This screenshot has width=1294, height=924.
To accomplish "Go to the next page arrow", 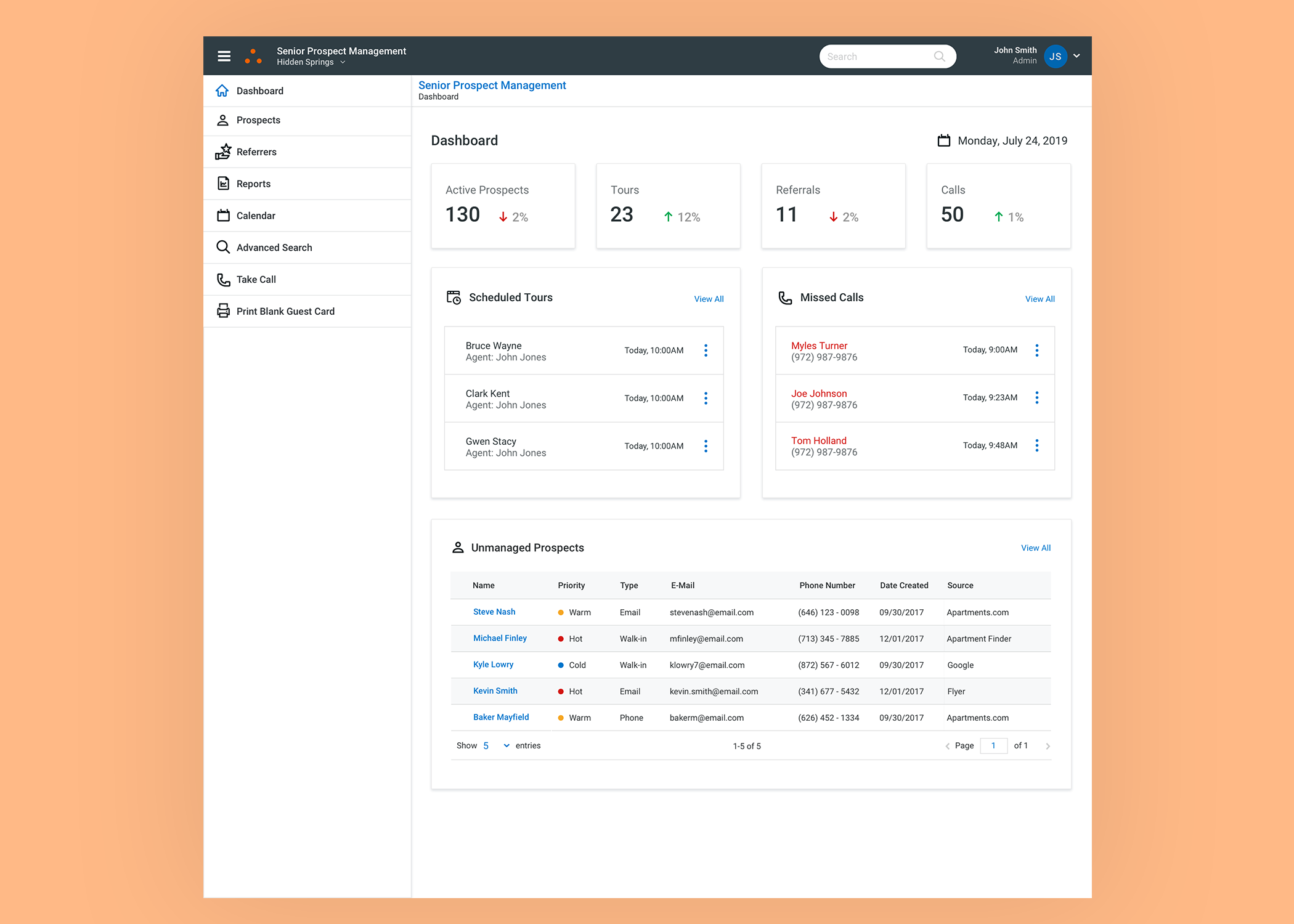I will coord(1048,746).
